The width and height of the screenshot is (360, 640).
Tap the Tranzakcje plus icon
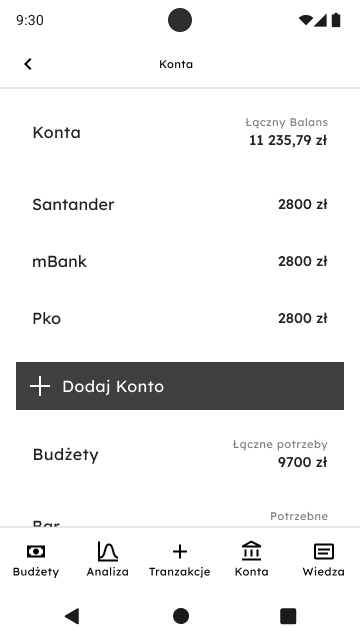[180, 551]
